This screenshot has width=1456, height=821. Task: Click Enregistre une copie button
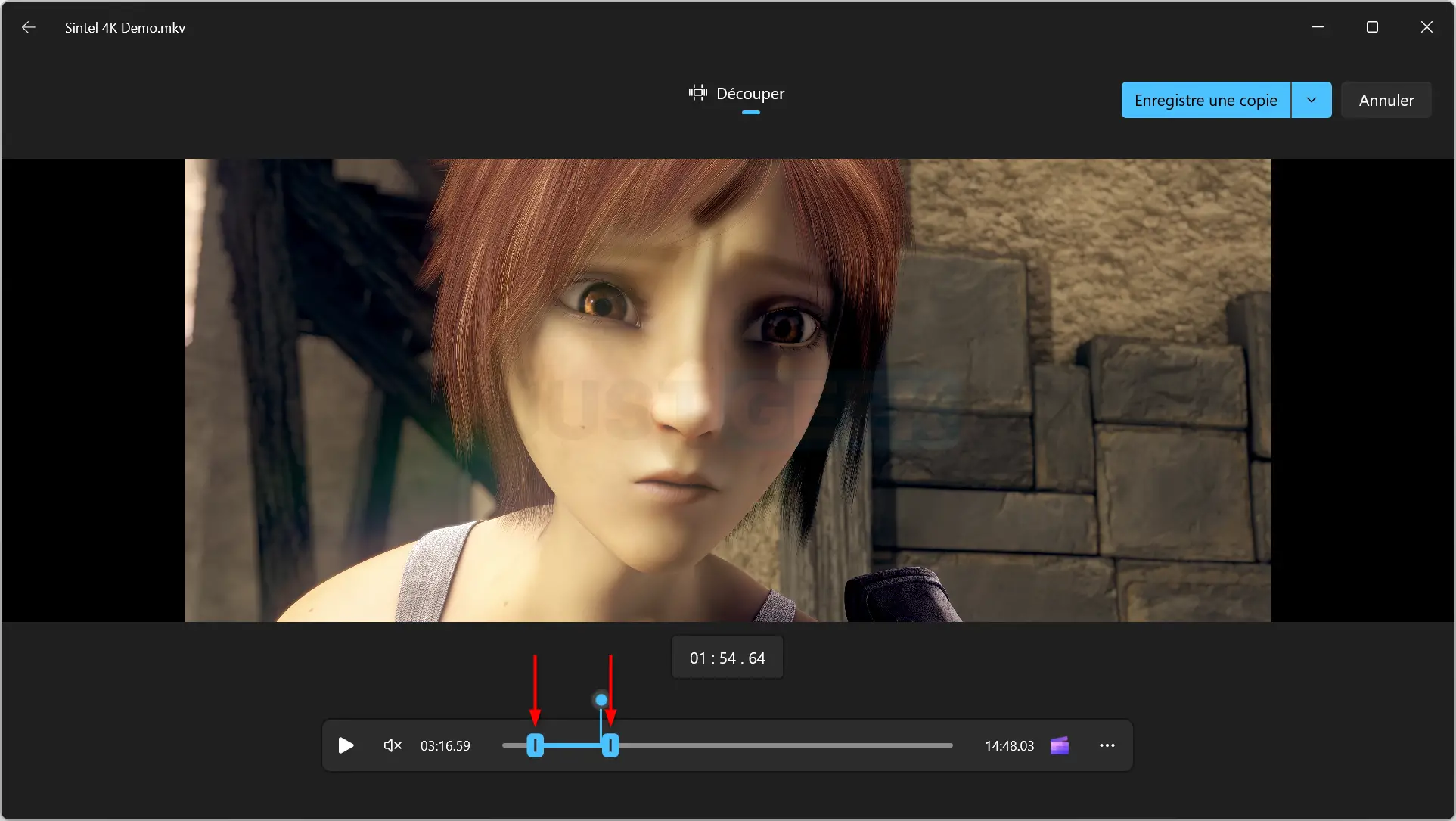pos(1206,100)
